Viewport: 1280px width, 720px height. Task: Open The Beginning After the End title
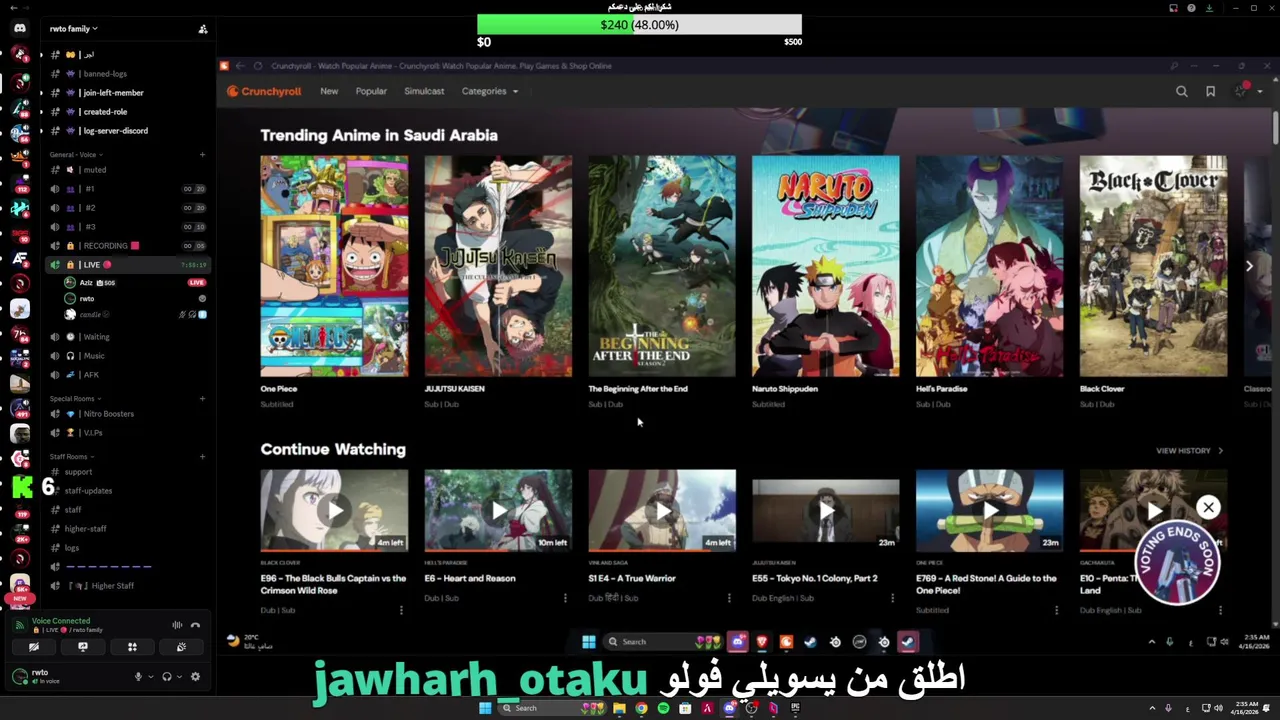[638, 389]
